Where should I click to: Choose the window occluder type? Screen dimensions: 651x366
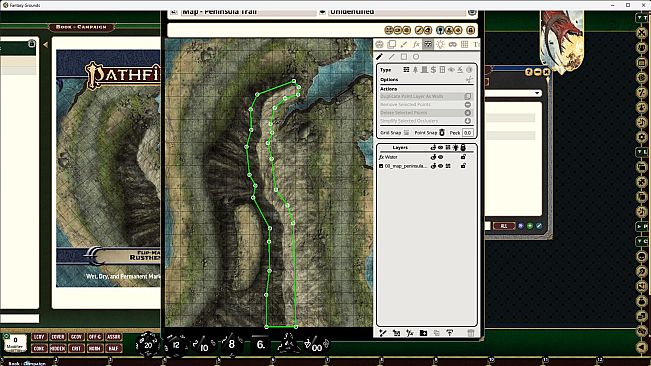(442, 70)
